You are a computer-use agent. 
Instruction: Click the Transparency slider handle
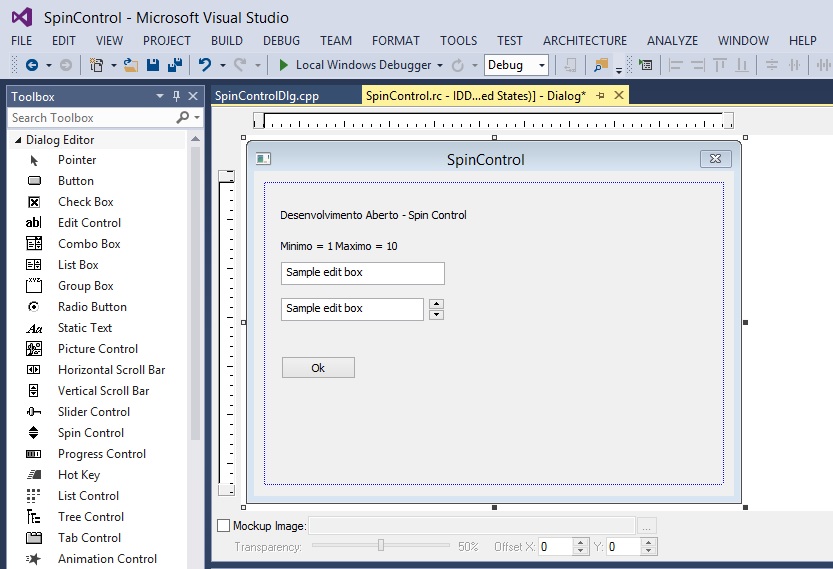pos(381,546)
